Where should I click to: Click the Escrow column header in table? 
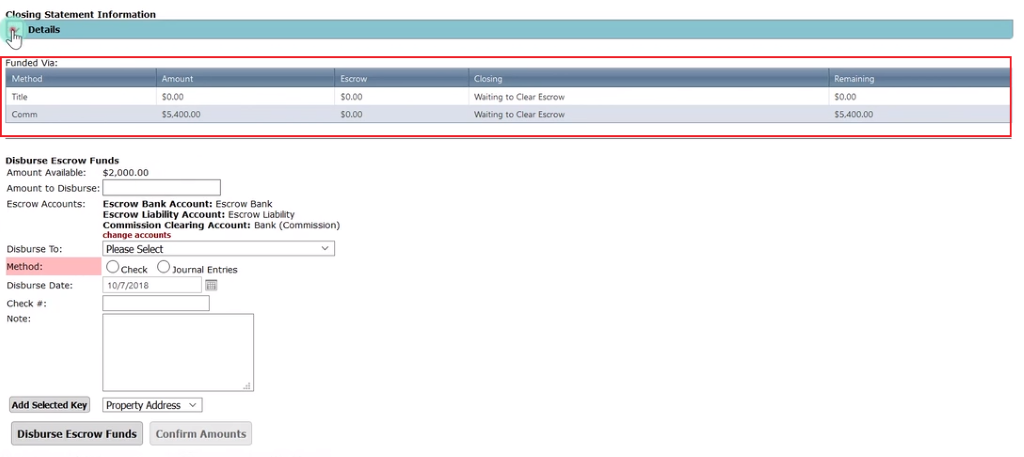pyautogui.click(x=353, y=79)
